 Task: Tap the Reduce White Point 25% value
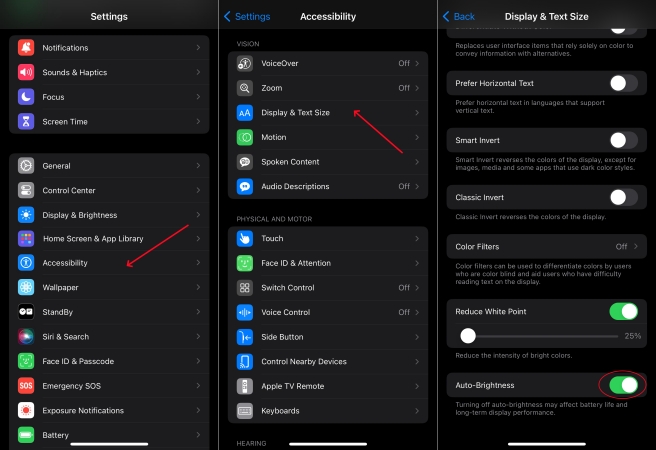point(633,336)
